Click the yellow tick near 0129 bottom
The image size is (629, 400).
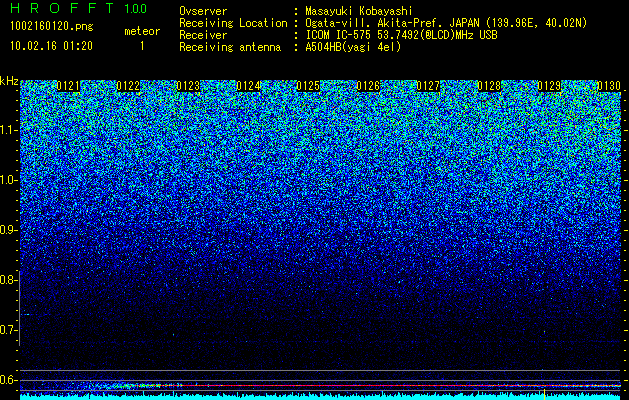(x=544, y=393)
